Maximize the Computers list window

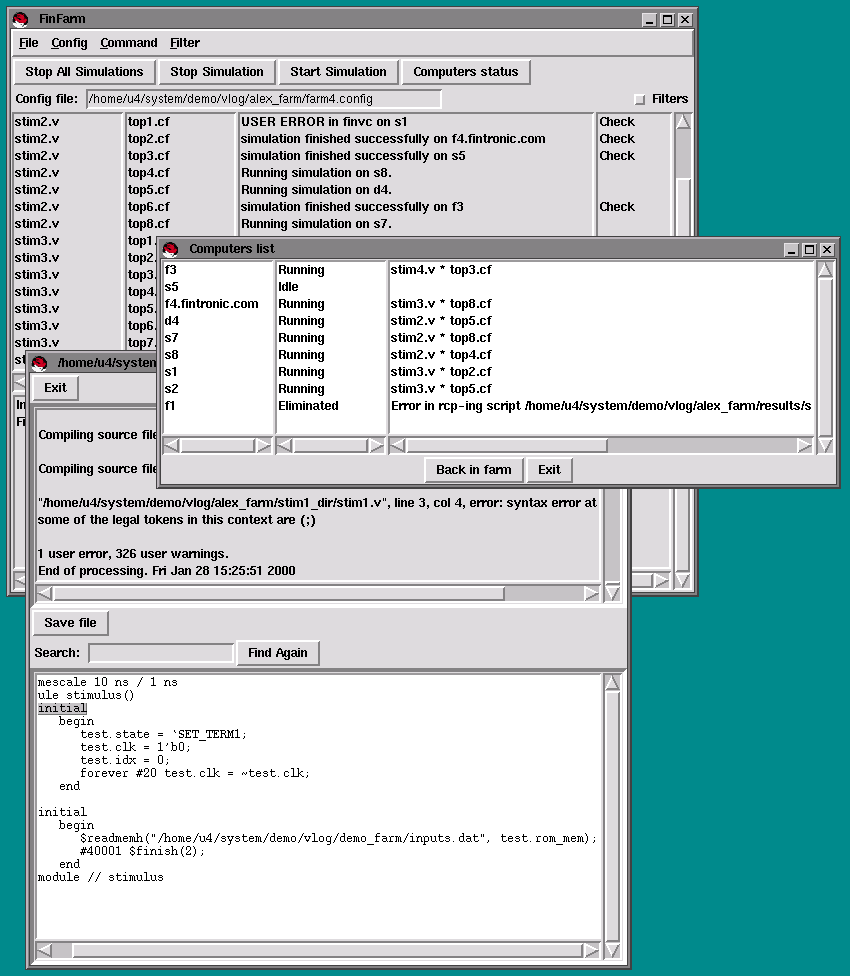point(809,249)
